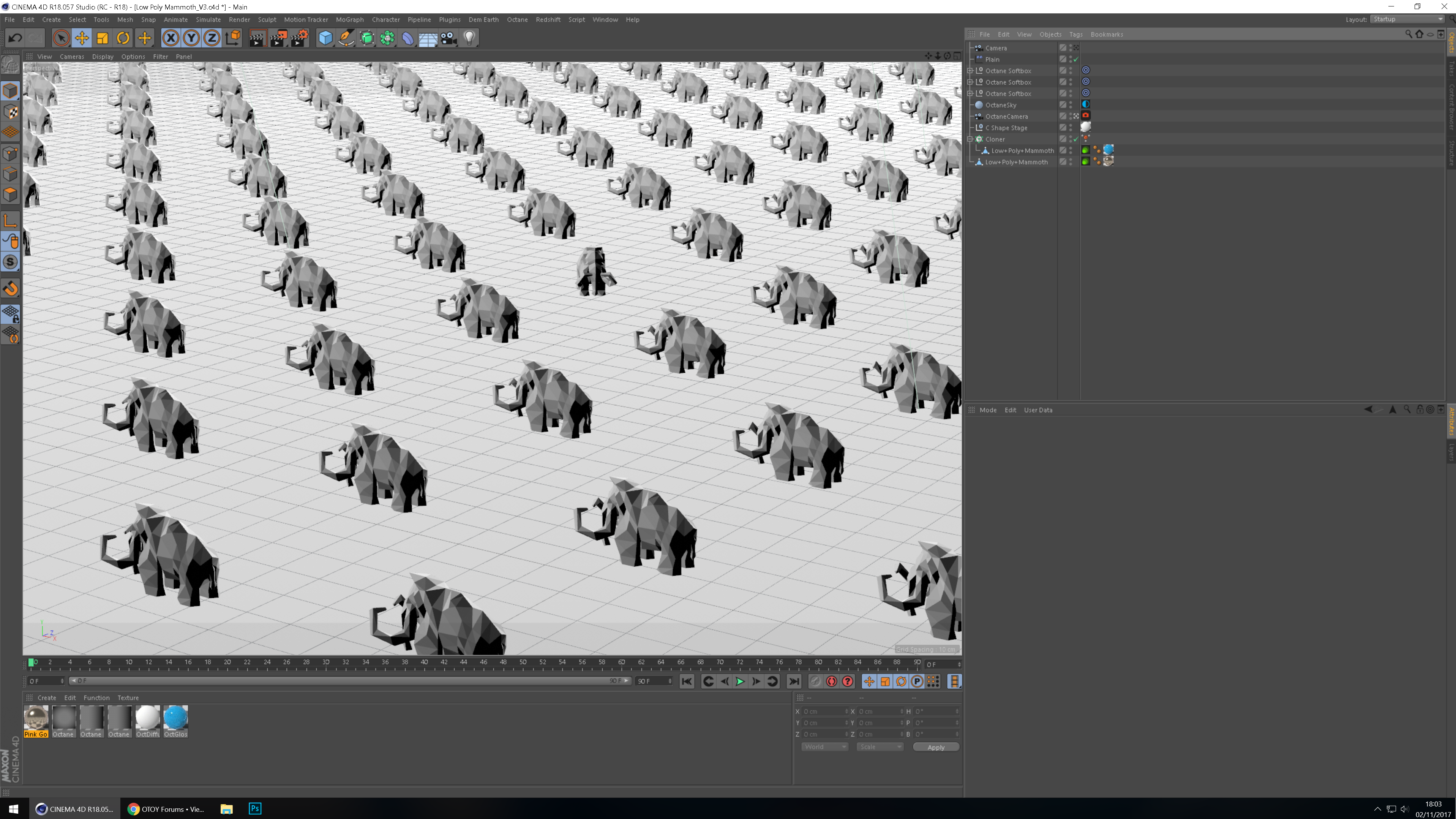Open the Cameras menu in the viewport

pos(72,57)
